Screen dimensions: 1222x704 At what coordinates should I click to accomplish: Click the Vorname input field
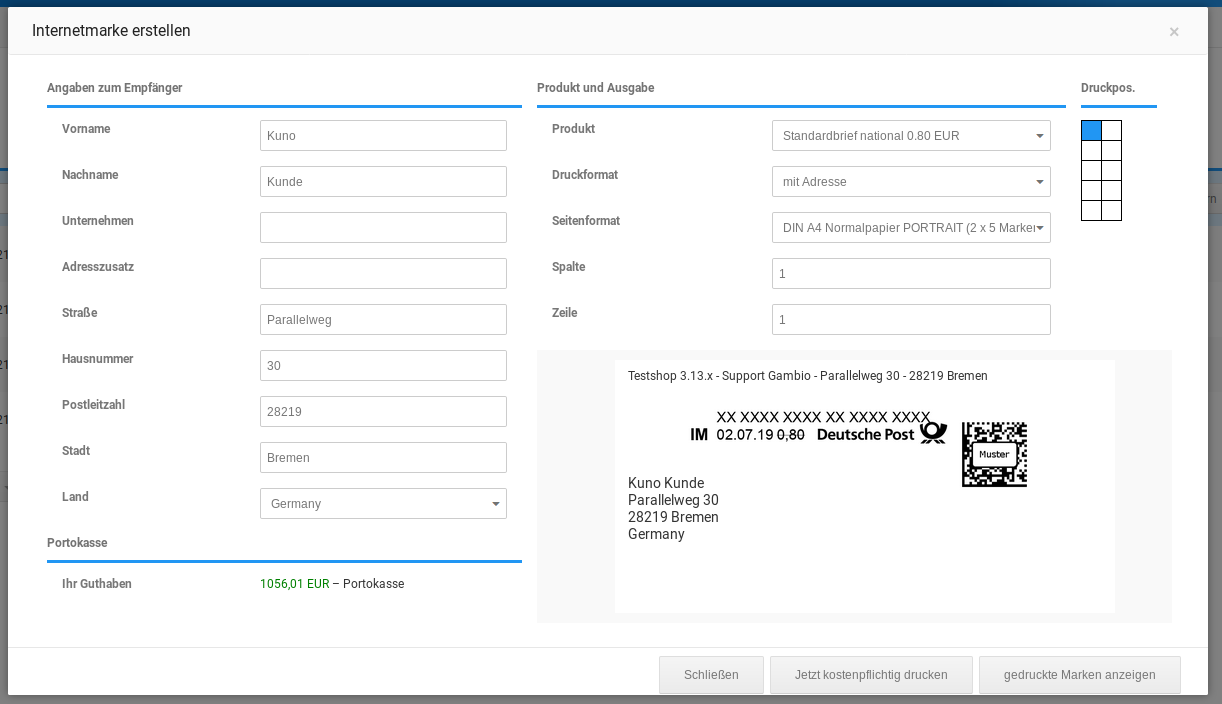[x=383, y=136]
